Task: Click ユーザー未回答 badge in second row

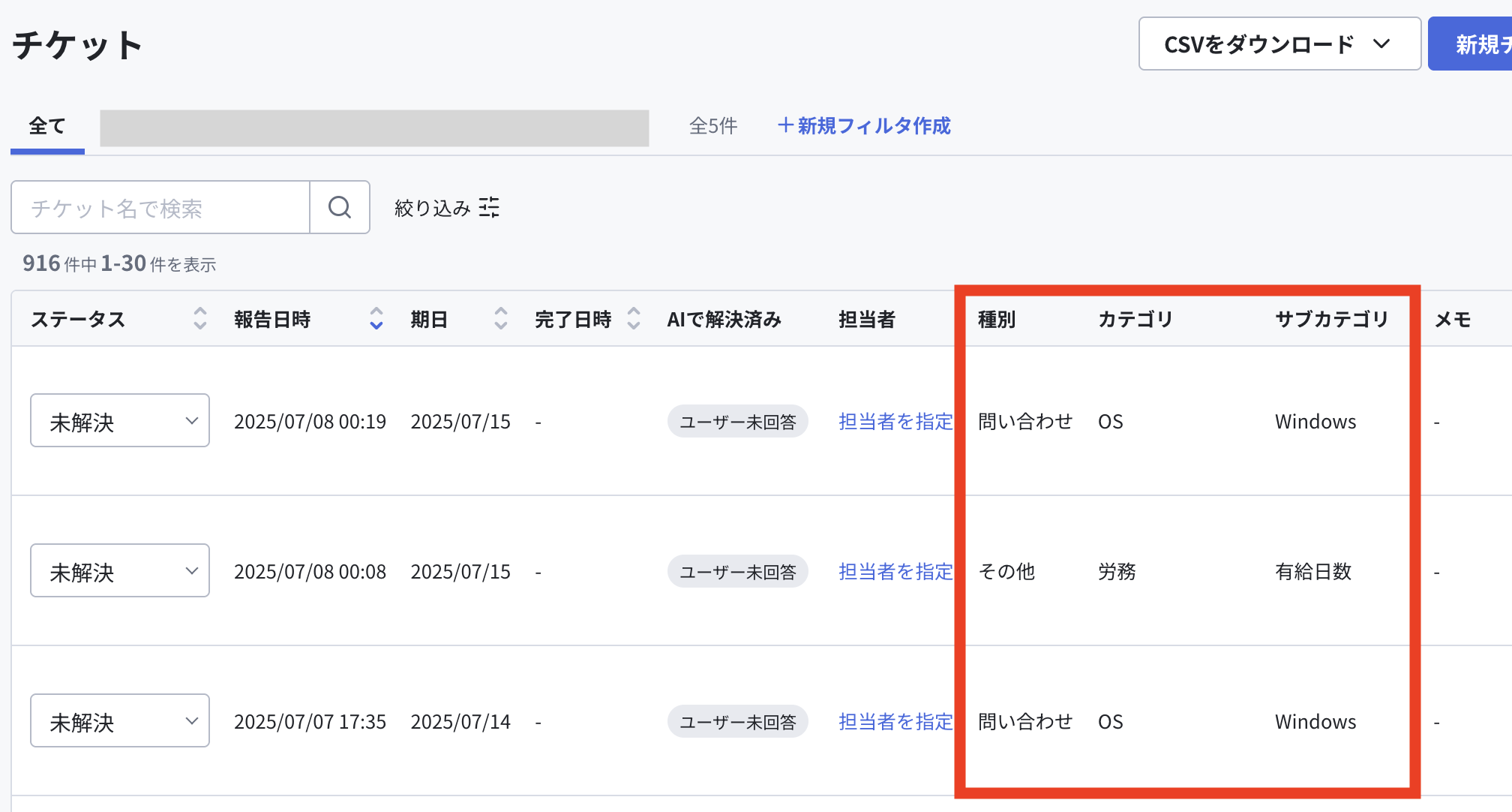Action: [738, 572]
